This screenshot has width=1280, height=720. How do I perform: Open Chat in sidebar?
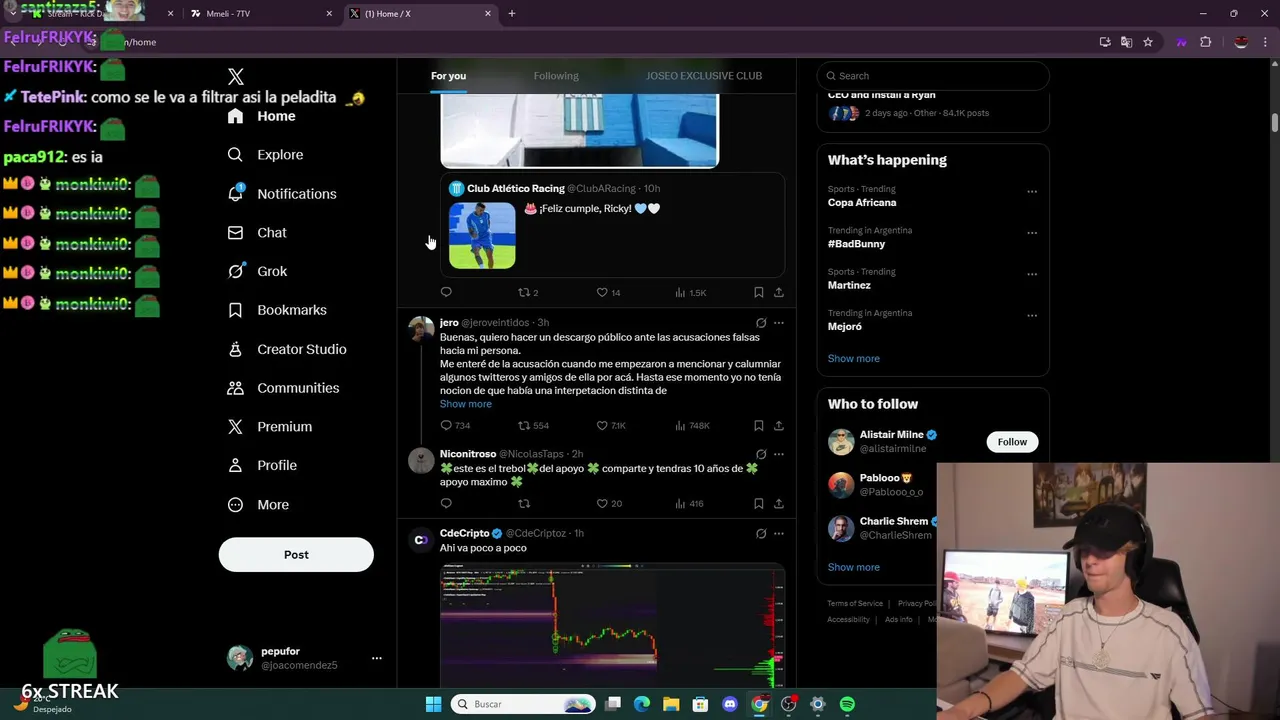[257, 233]
